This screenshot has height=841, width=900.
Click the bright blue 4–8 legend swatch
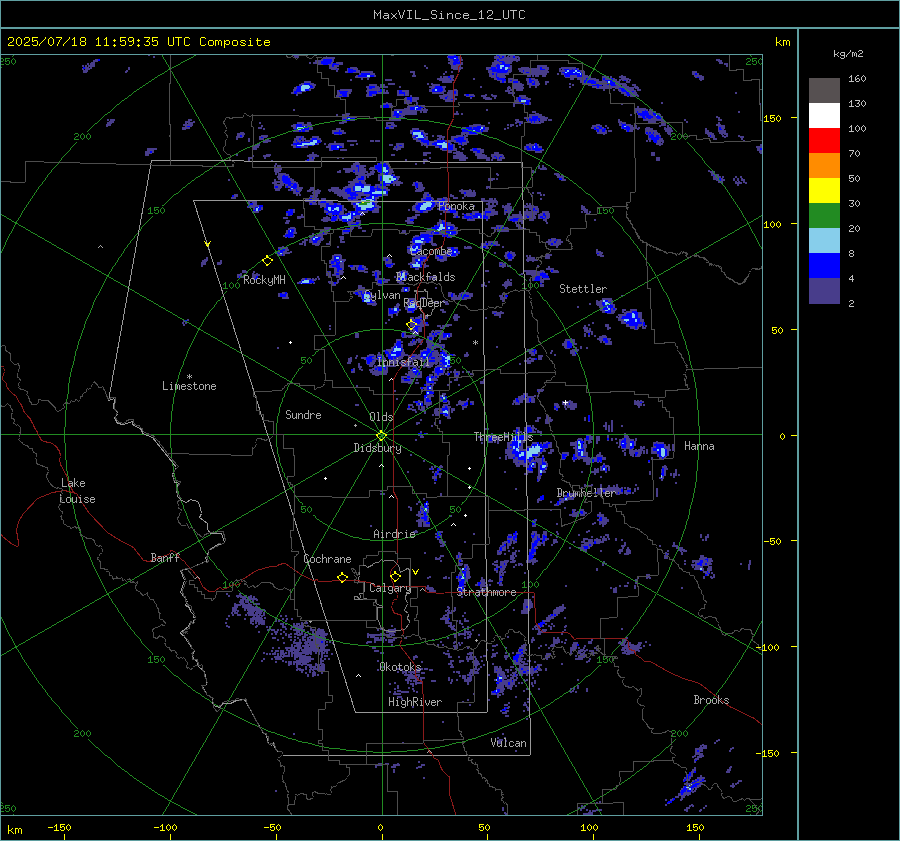point(824,265)
